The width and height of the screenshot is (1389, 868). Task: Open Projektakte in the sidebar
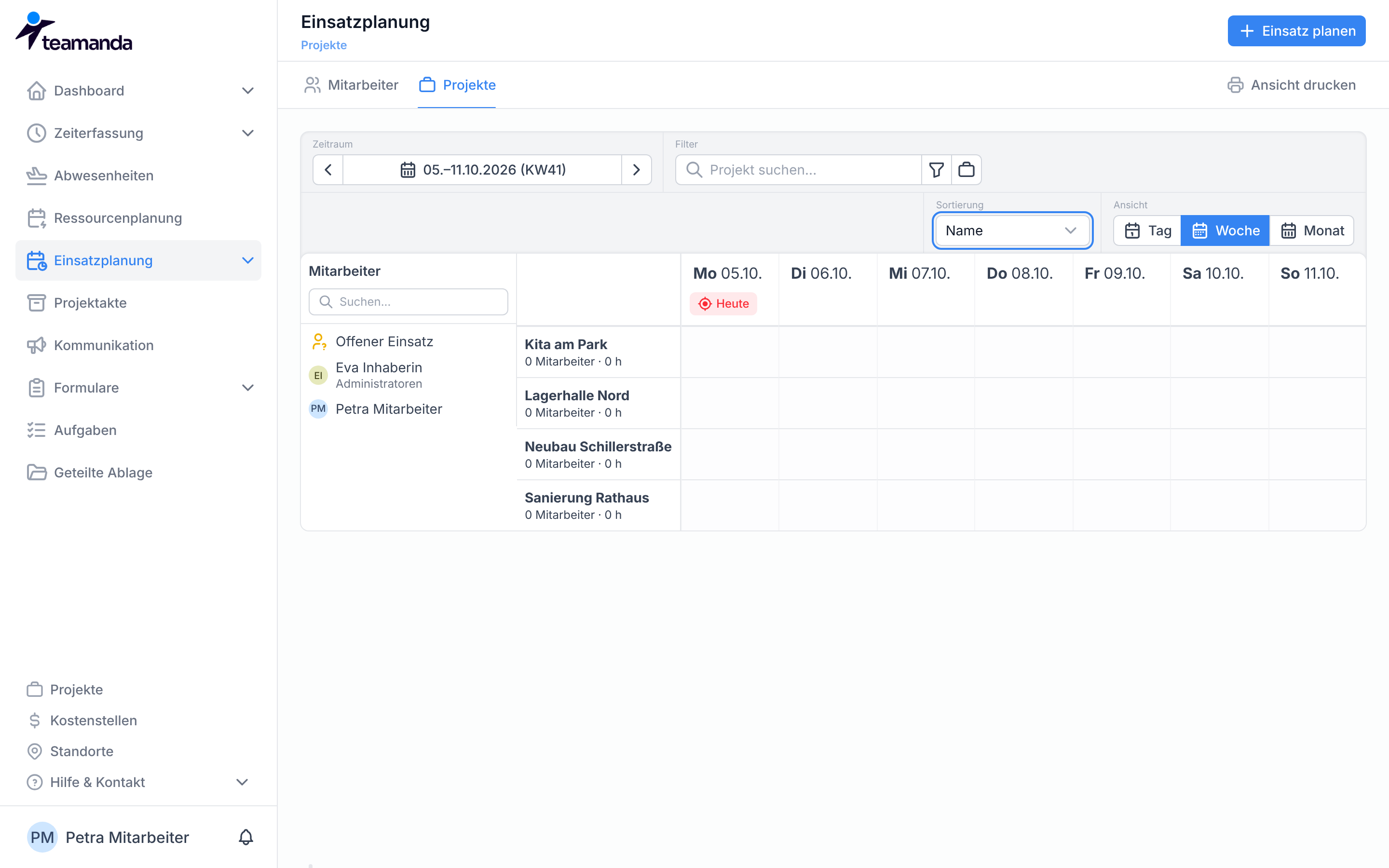138,302
